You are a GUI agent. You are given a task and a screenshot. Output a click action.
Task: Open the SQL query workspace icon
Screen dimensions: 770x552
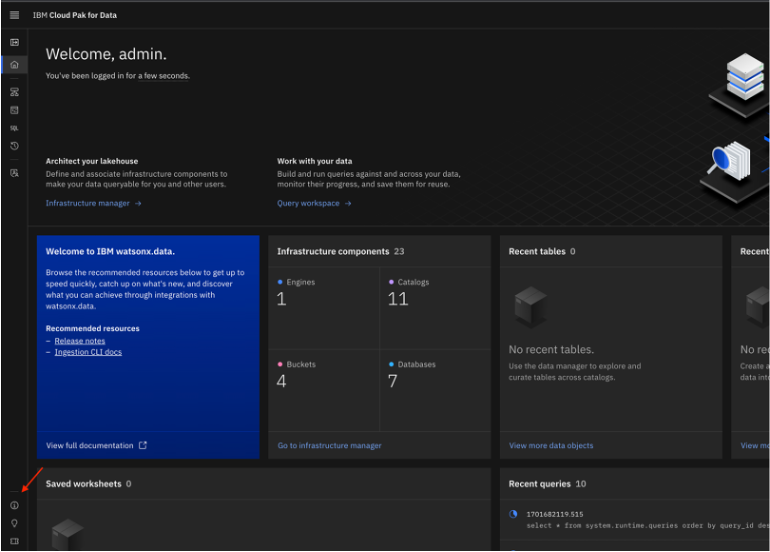(x=14, y=128)
